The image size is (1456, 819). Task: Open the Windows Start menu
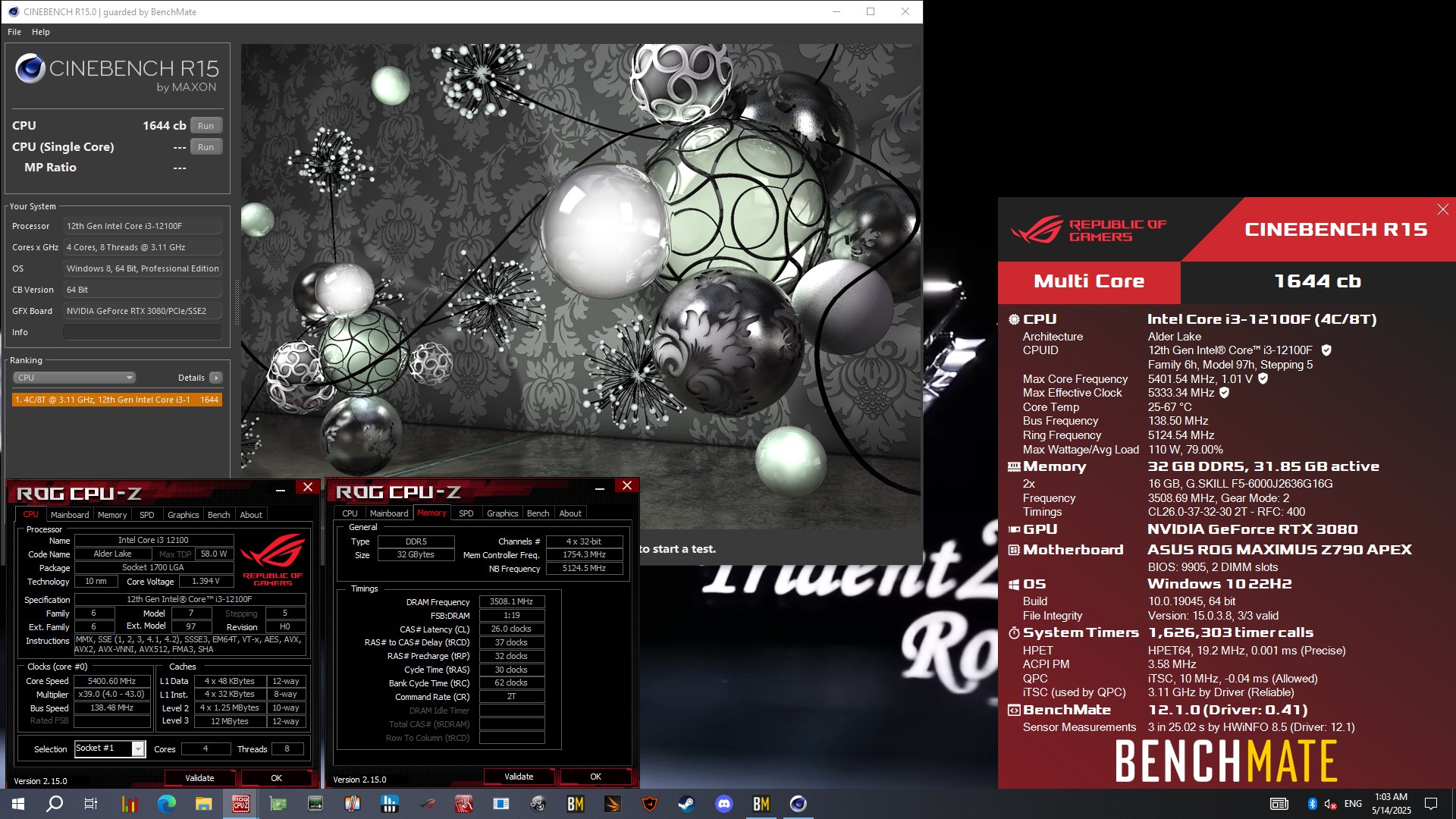point(18,804)
